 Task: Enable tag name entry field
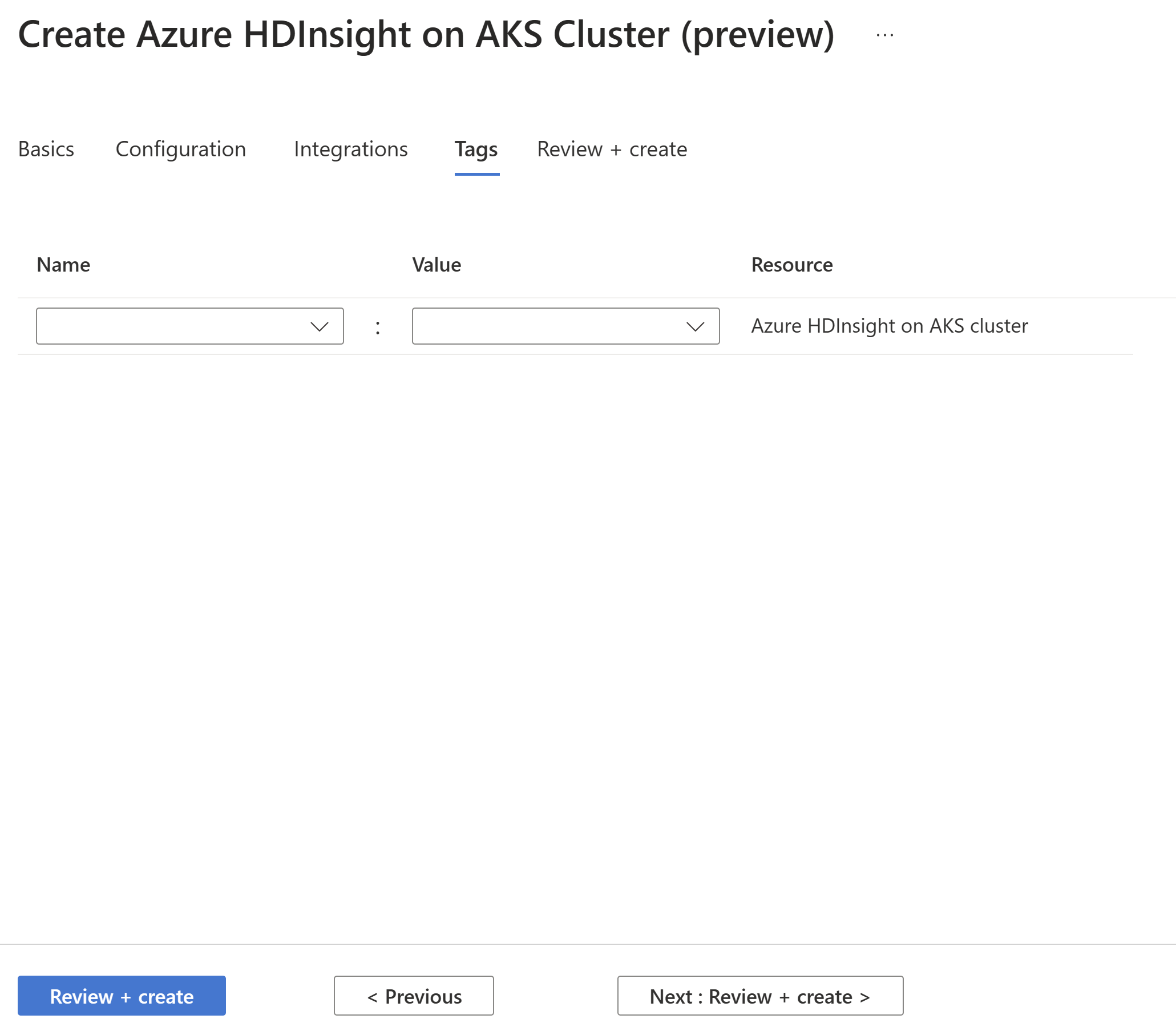[x=189, y=325]
